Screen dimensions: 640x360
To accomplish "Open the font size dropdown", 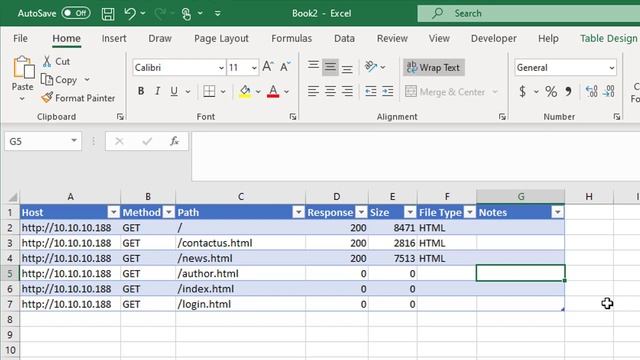I will (x=254, y=68).
